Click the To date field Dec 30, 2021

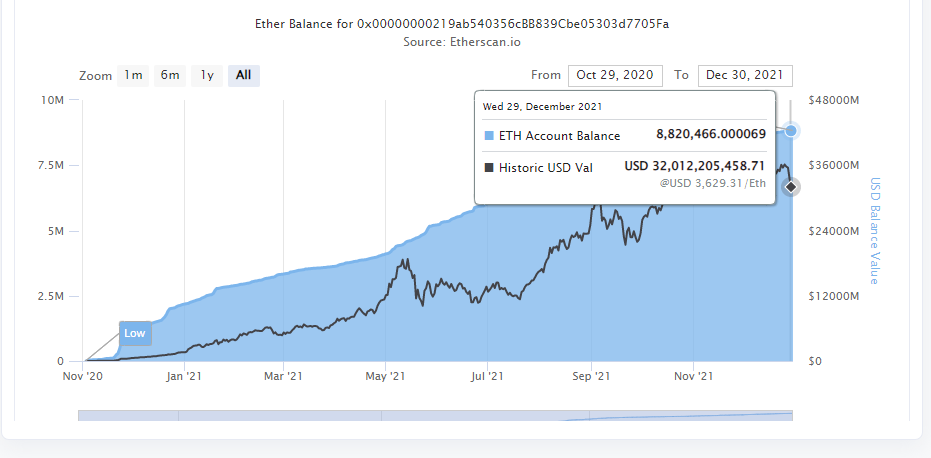tap(745, 76)
